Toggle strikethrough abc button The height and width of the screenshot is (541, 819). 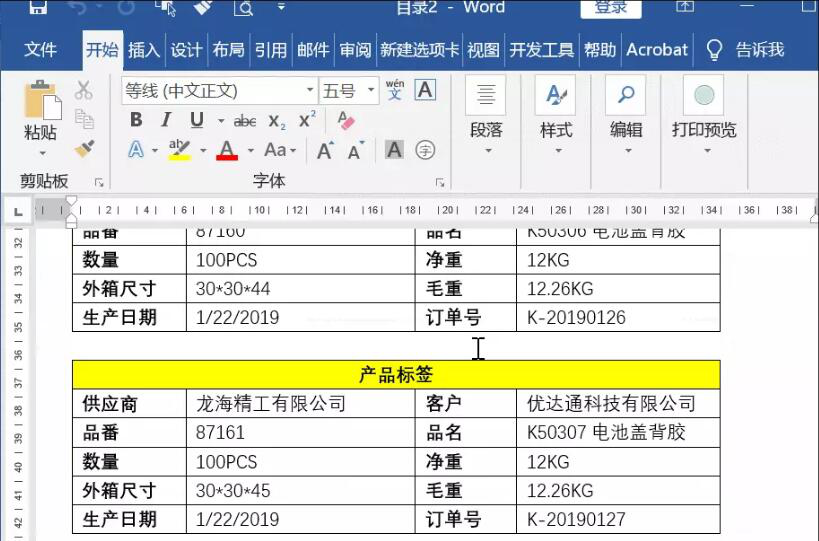point(244,122)
